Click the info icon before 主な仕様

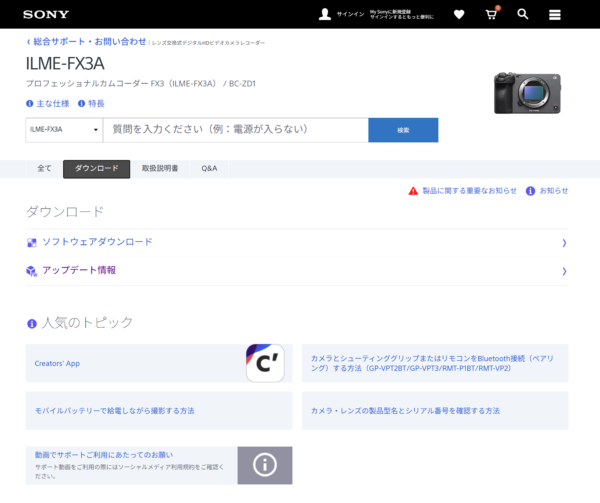click(x=29, y=104)
